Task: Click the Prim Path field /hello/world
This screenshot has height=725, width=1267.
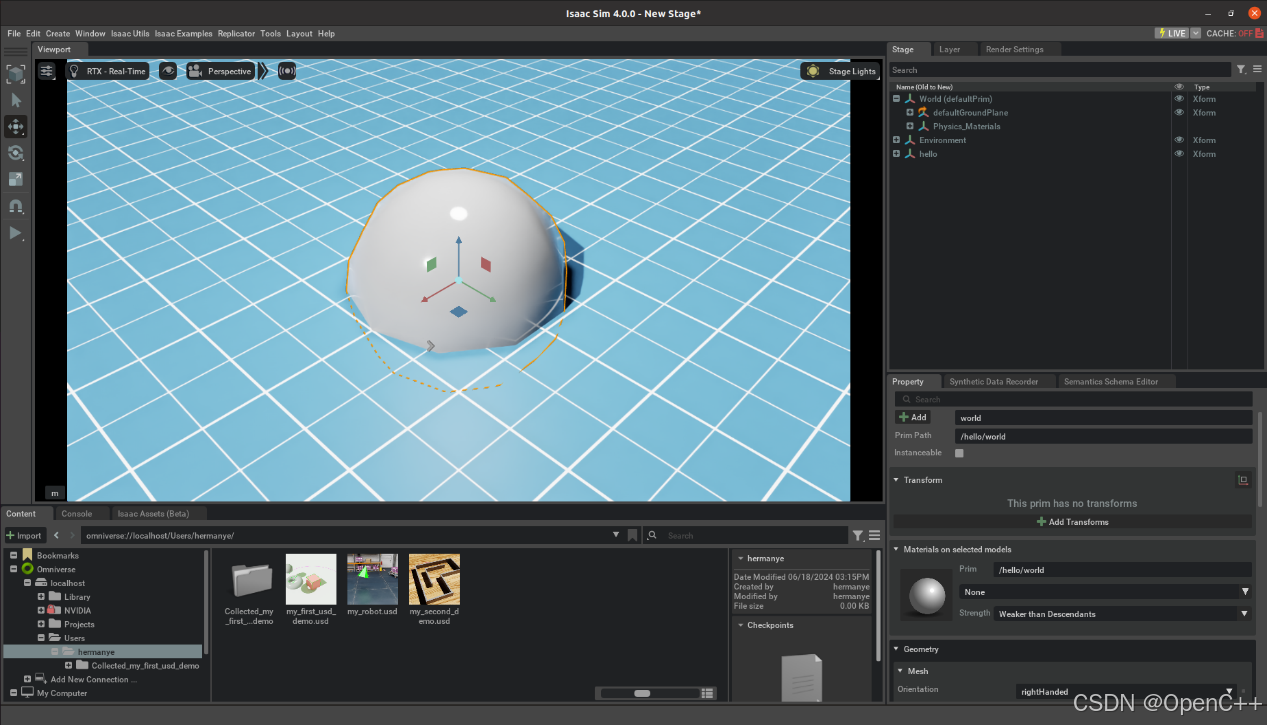Action: pyautogui.click(x=1104, y=436)
